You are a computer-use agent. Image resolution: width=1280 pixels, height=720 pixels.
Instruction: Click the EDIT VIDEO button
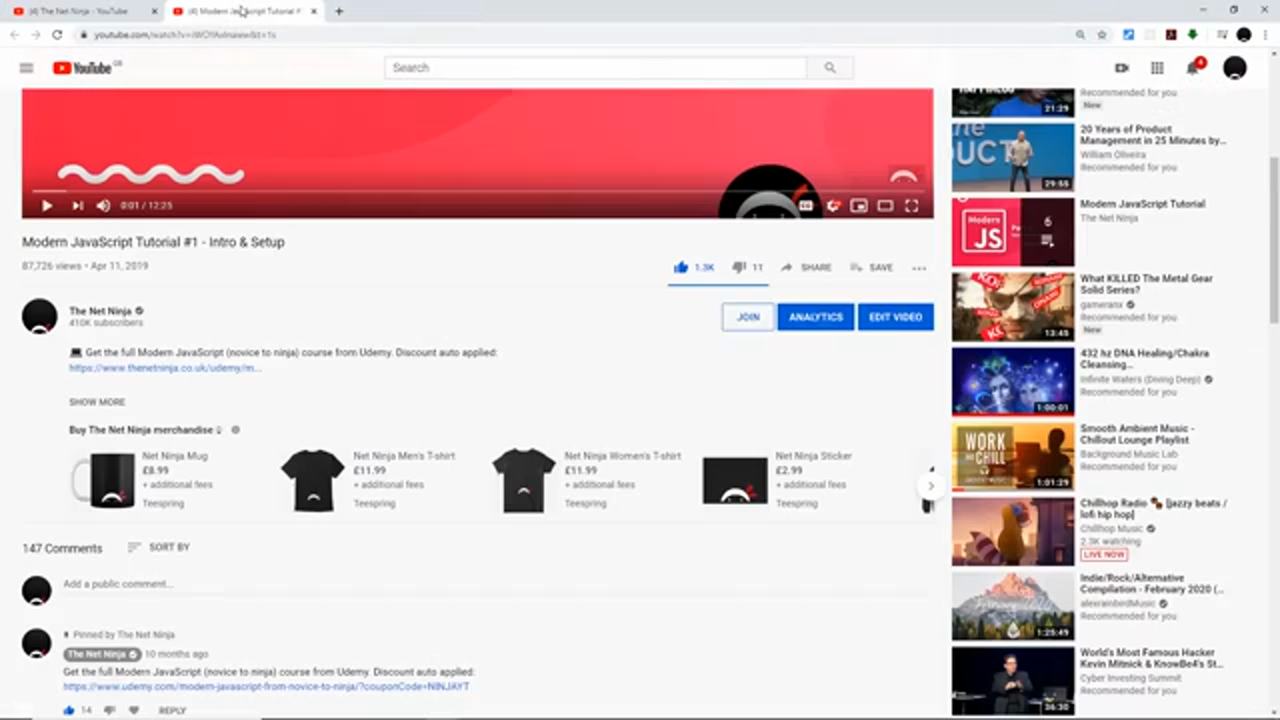(895, 317)
